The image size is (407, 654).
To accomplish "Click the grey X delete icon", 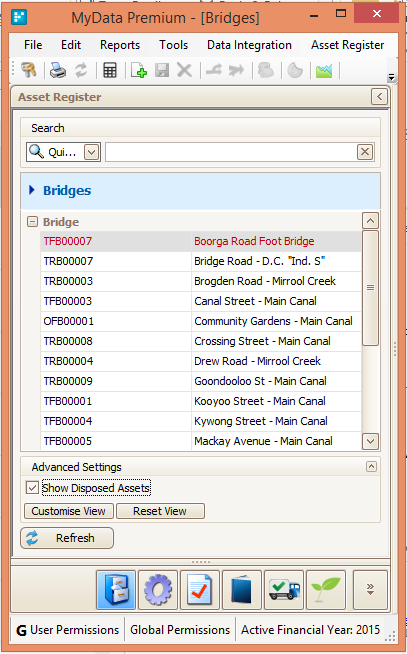I will [184, 70].
